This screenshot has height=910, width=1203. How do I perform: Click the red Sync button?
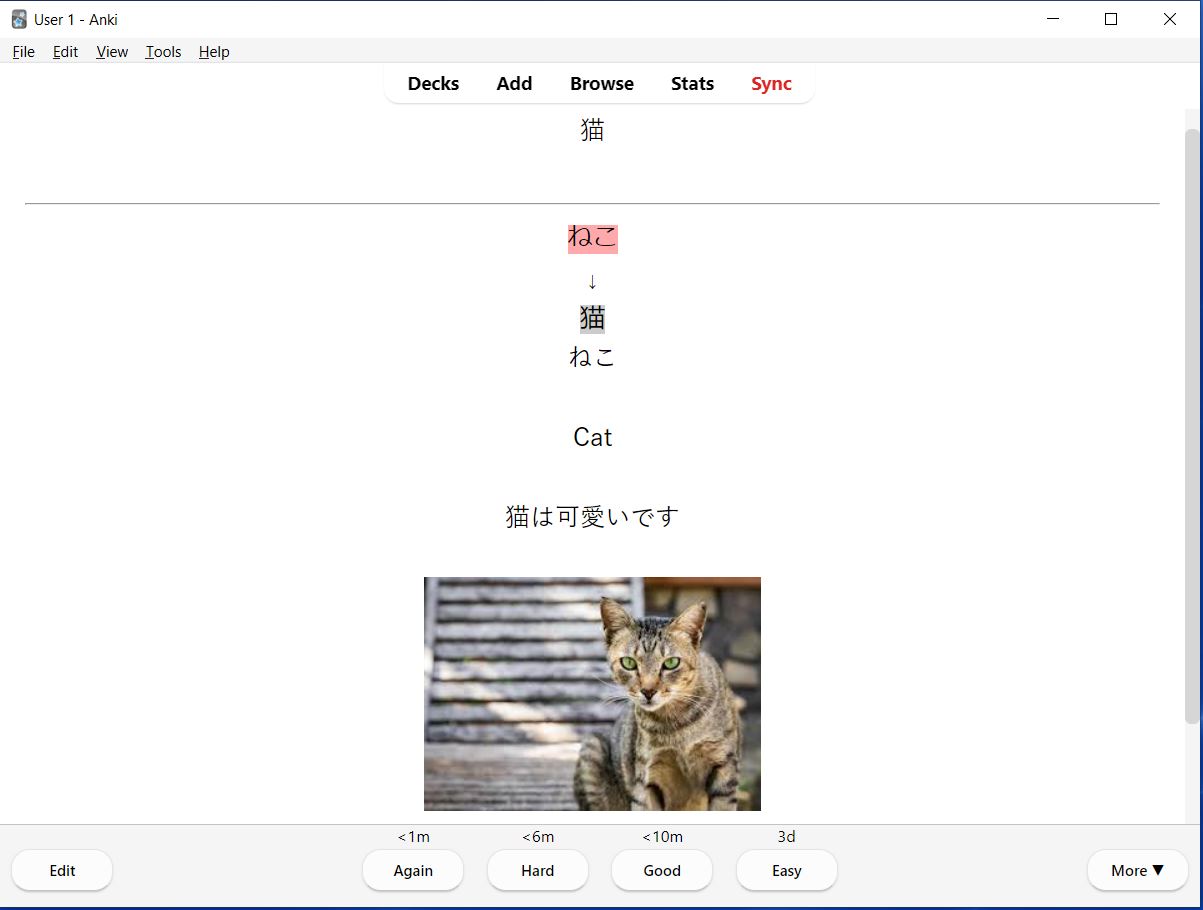(x=771, y=84)
